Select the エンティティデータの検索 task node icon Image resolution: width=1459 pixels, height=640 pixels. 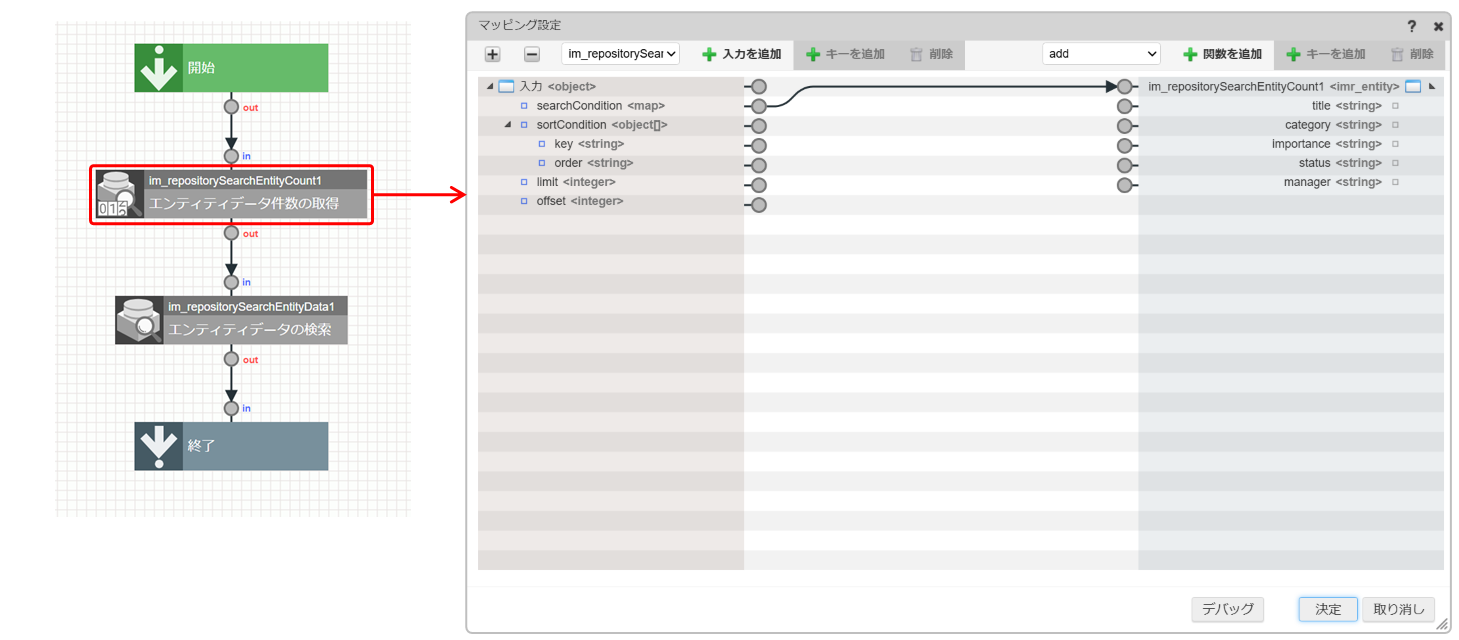point(139,320)
